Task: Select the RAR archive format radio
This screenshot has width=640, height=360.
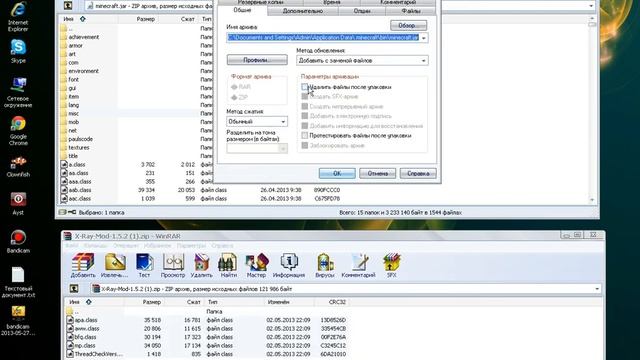Action: [x=234, y=87]
